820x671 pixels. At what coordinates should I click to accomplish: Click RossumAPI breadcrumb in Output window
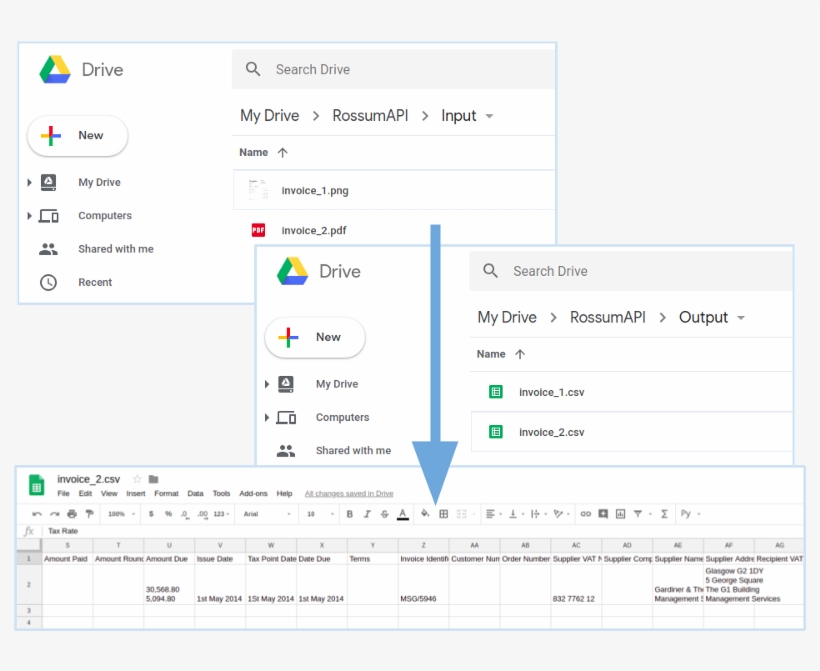click(608, 317)
